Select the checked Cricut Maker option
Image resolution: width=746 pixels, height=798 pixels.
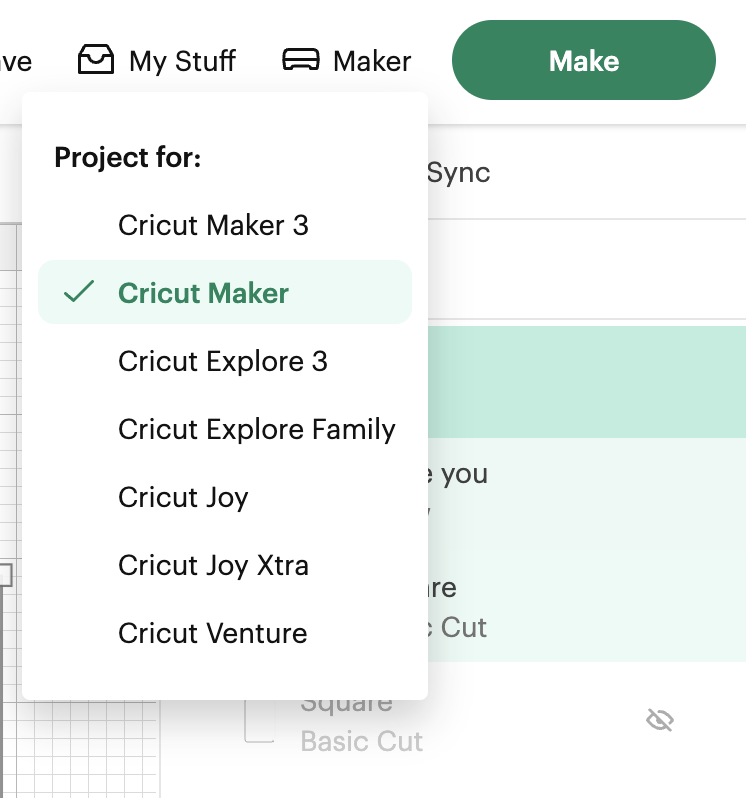tap(225, 292)
